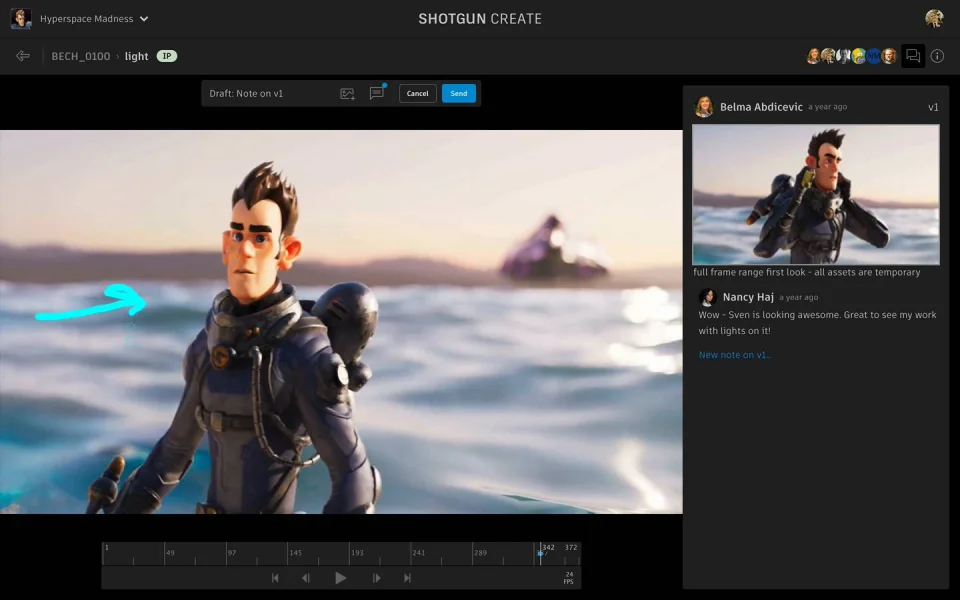Open Belma Abdicevic's note thumbnail

816,195
